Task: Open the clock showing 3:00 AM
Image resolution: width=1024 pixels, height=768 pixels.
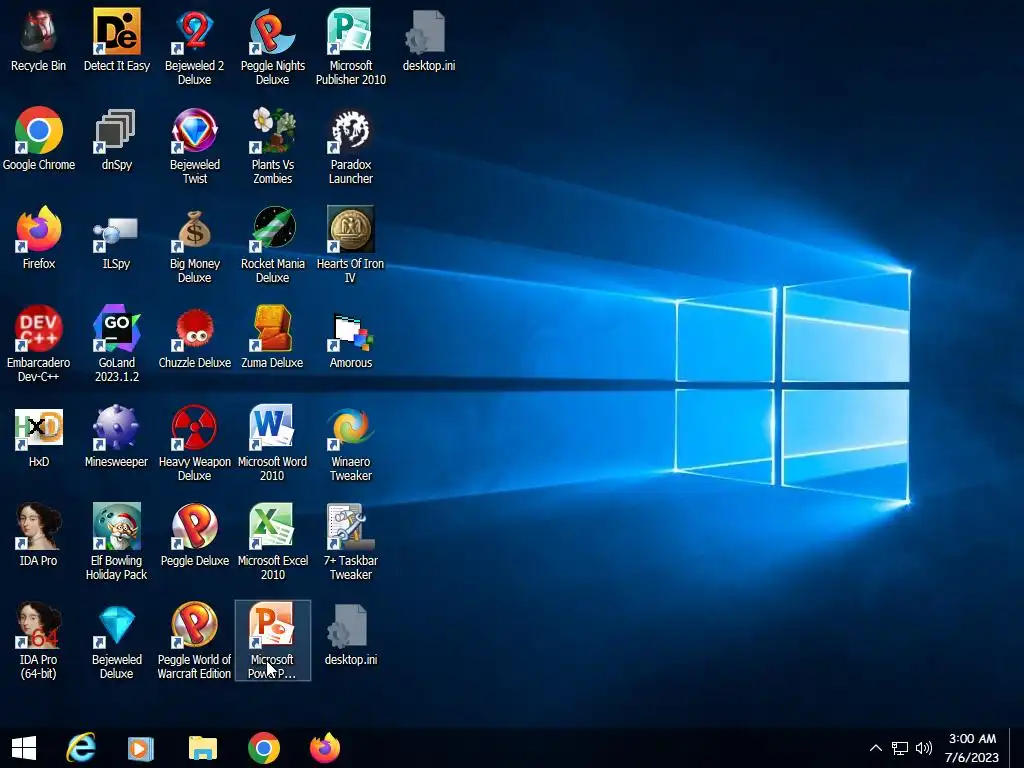Action: click(x=972, y=748)
